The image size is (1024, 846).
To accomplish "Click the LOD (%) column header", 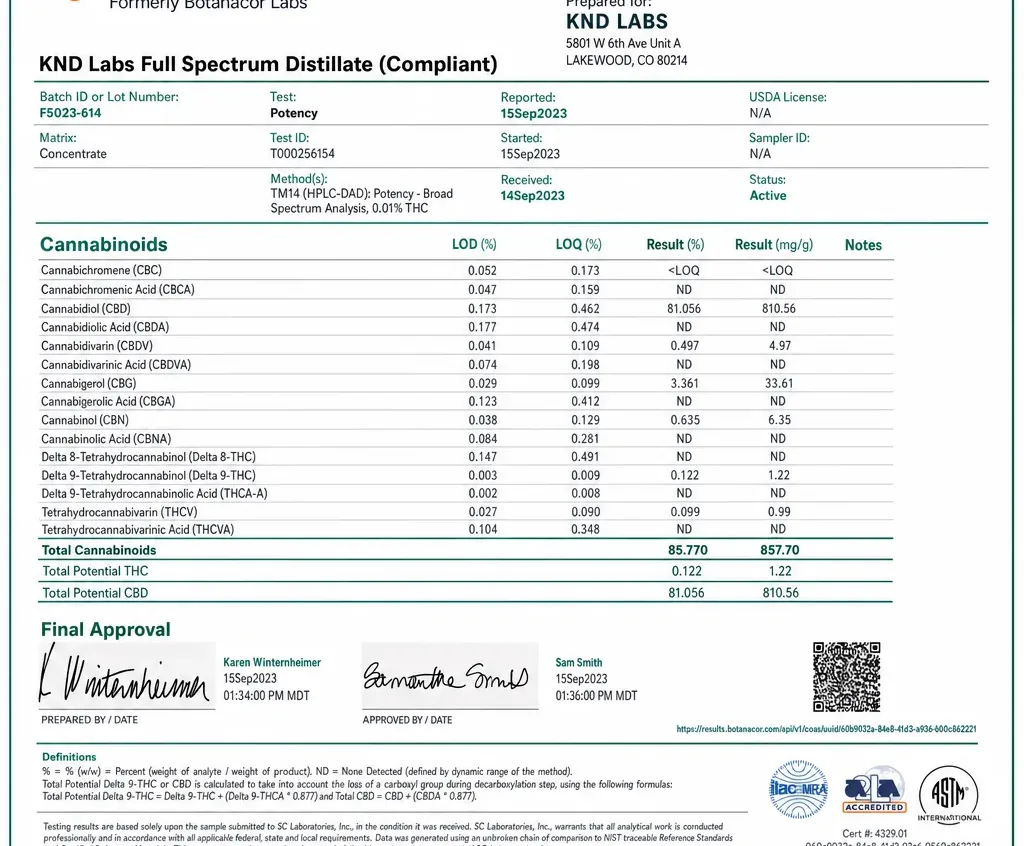I will pos(474,244).
